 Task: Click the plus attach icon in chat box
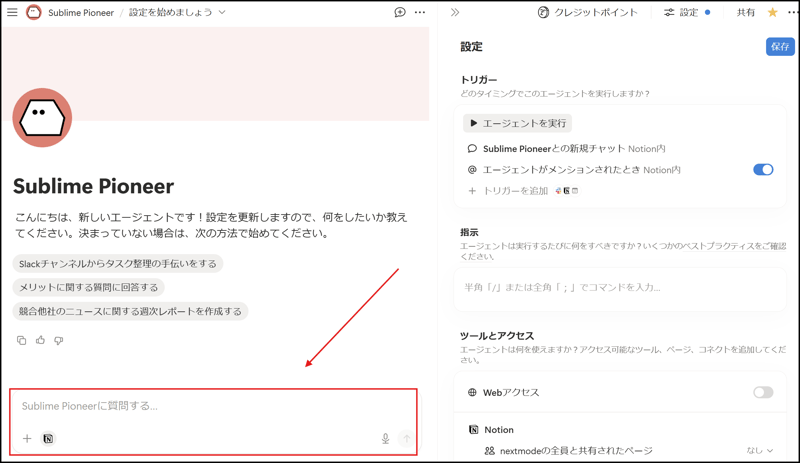[27, 438]
